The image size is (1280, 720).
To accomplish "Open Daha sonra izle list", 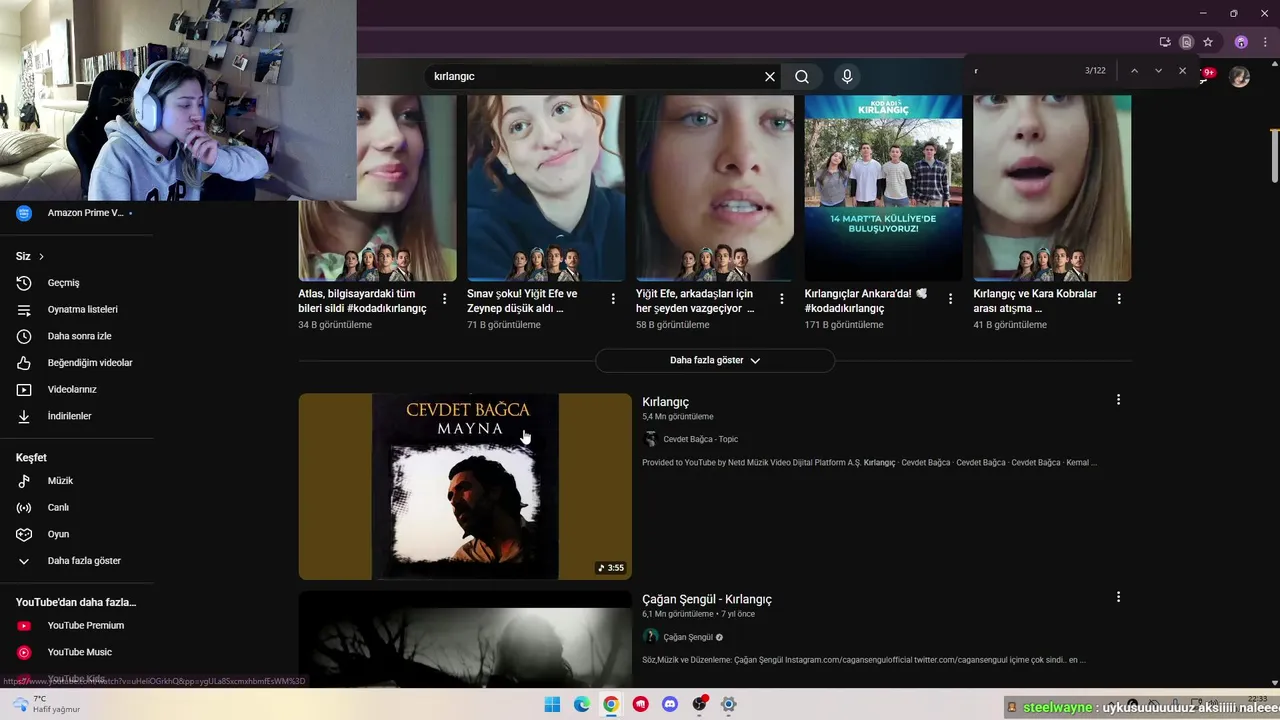I will coord(77,336).
